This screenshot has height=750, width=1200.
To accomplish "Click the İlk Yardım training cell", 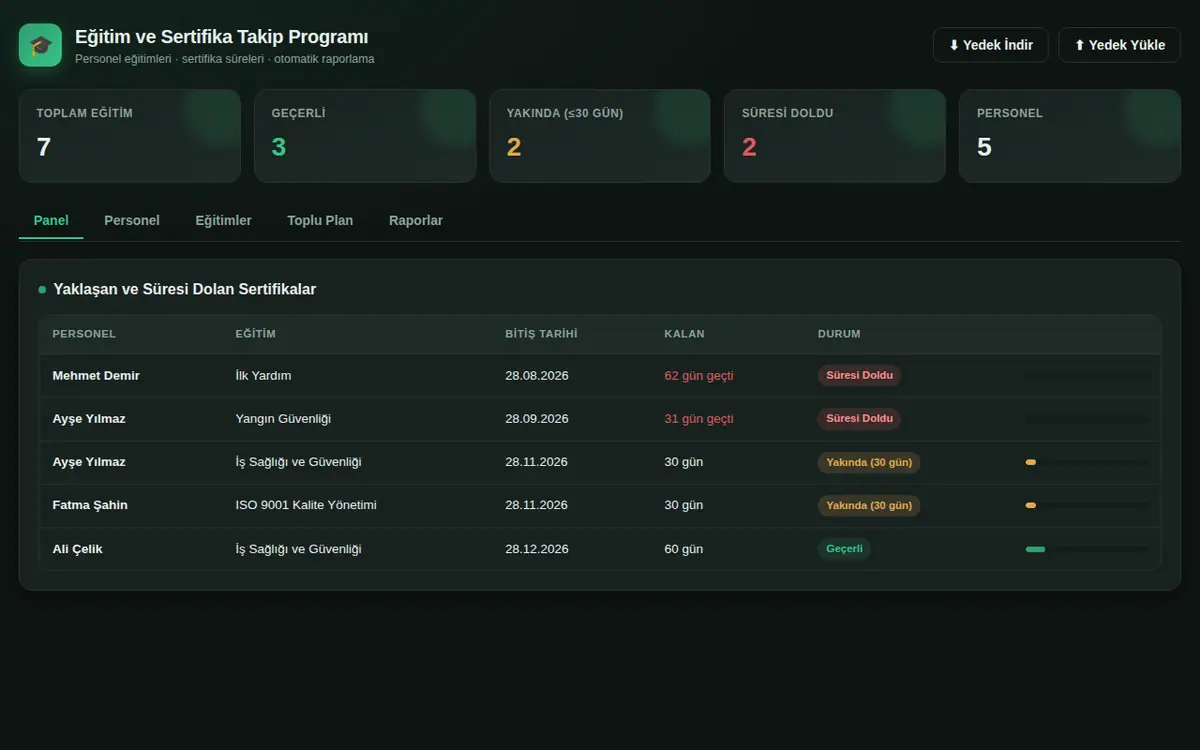I will [263, 376].
